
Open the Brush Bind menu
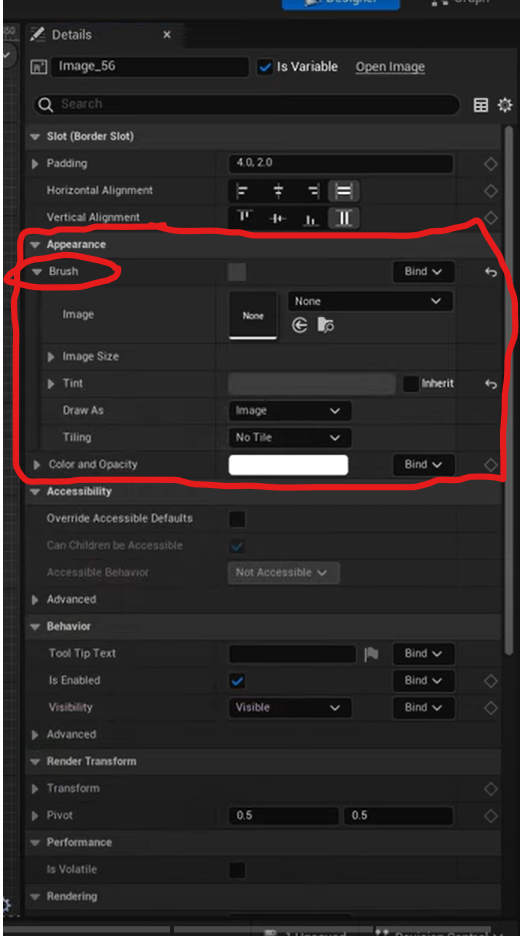click(x=423, y=272)
